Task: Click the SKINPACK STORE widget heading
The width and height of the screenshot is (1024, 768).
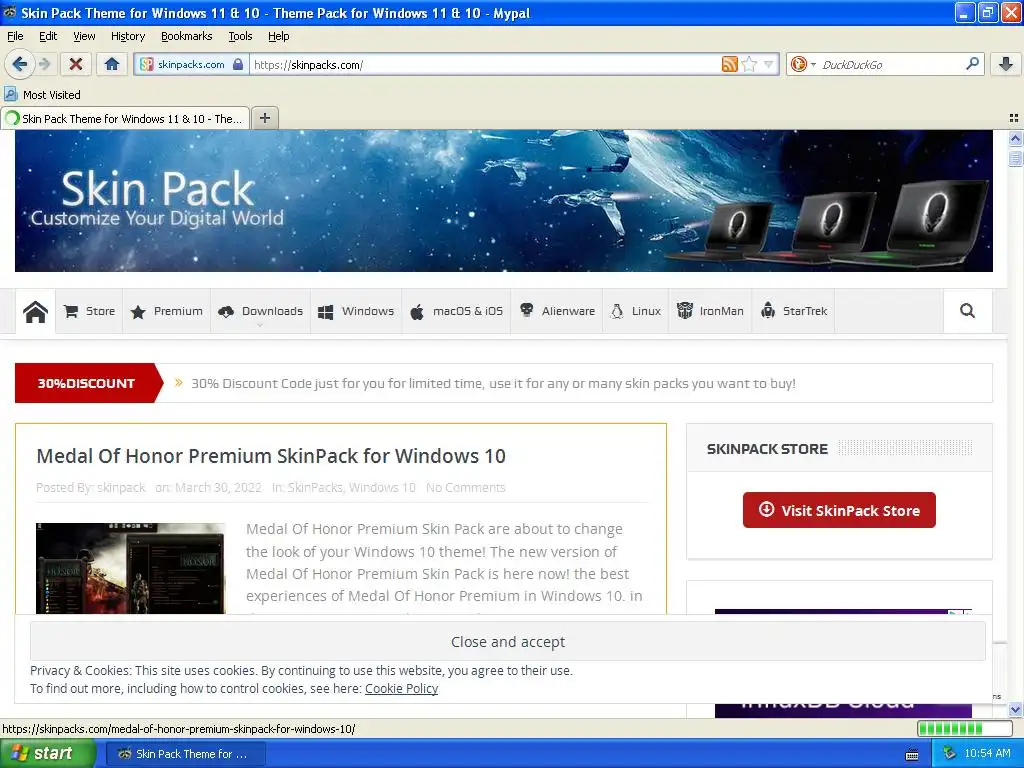Action: [x=767, y=449]
